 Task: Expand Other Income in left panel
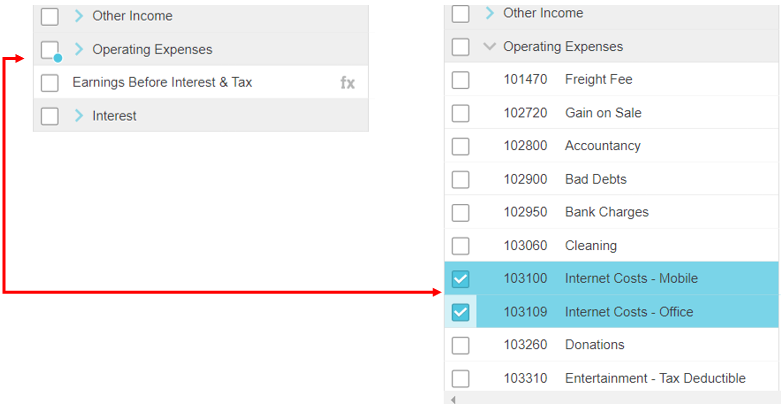tap(79, 16)
